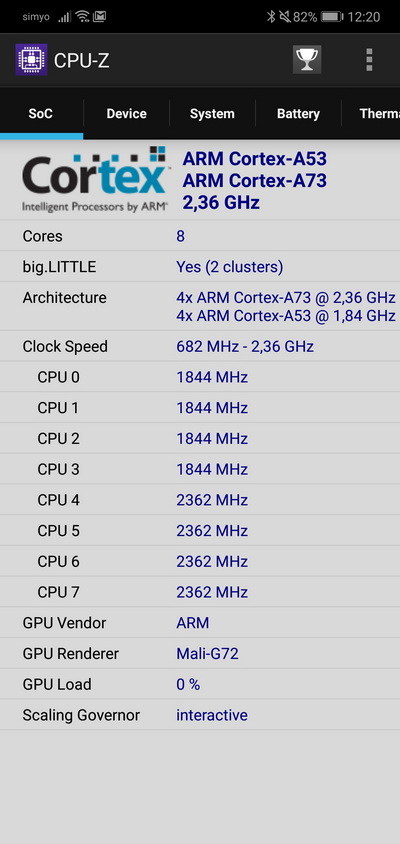Tap the Clock Speed row
400x844 pixels.
[200, 346]
